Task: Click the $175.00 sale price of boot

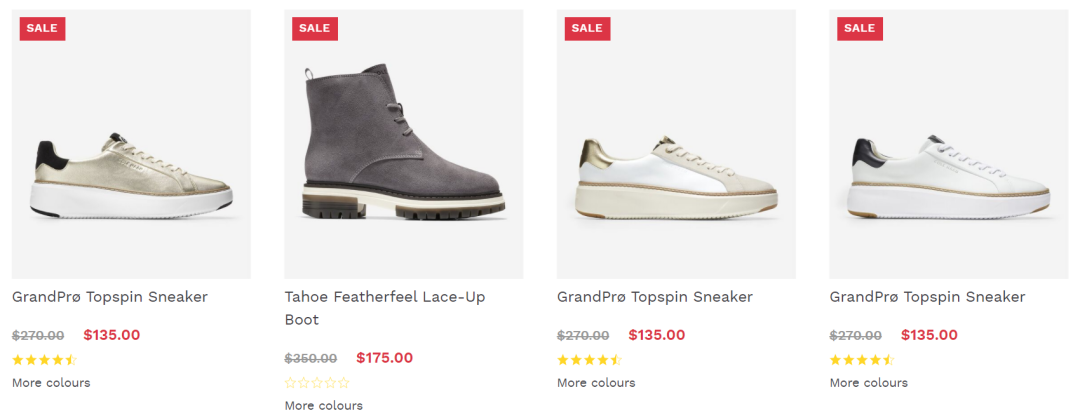Action: pos(384,358)
